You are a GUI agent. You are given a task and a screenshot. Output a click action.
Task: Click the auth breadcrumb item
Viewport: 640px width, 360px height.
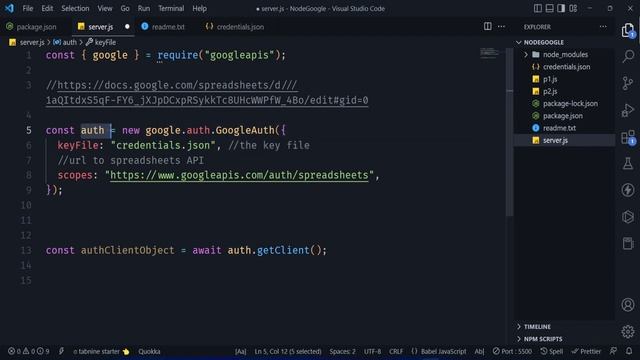pos(65,42)
